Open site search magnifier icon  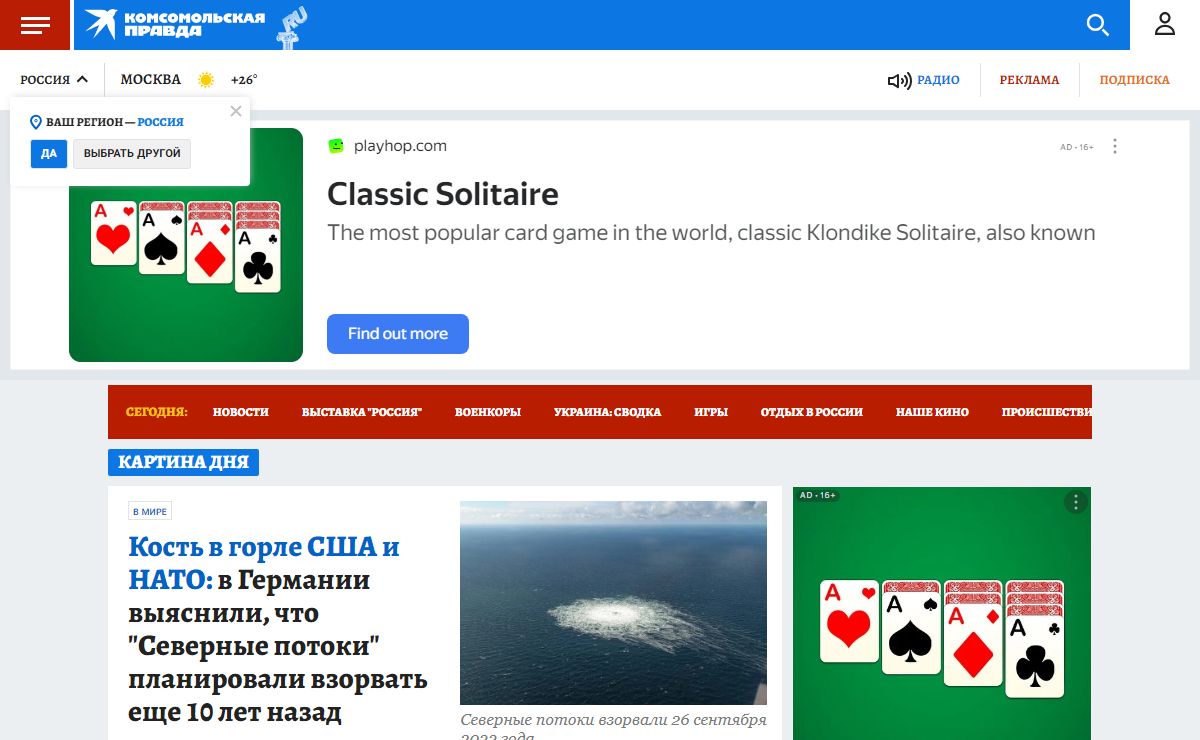point(1098,25)
